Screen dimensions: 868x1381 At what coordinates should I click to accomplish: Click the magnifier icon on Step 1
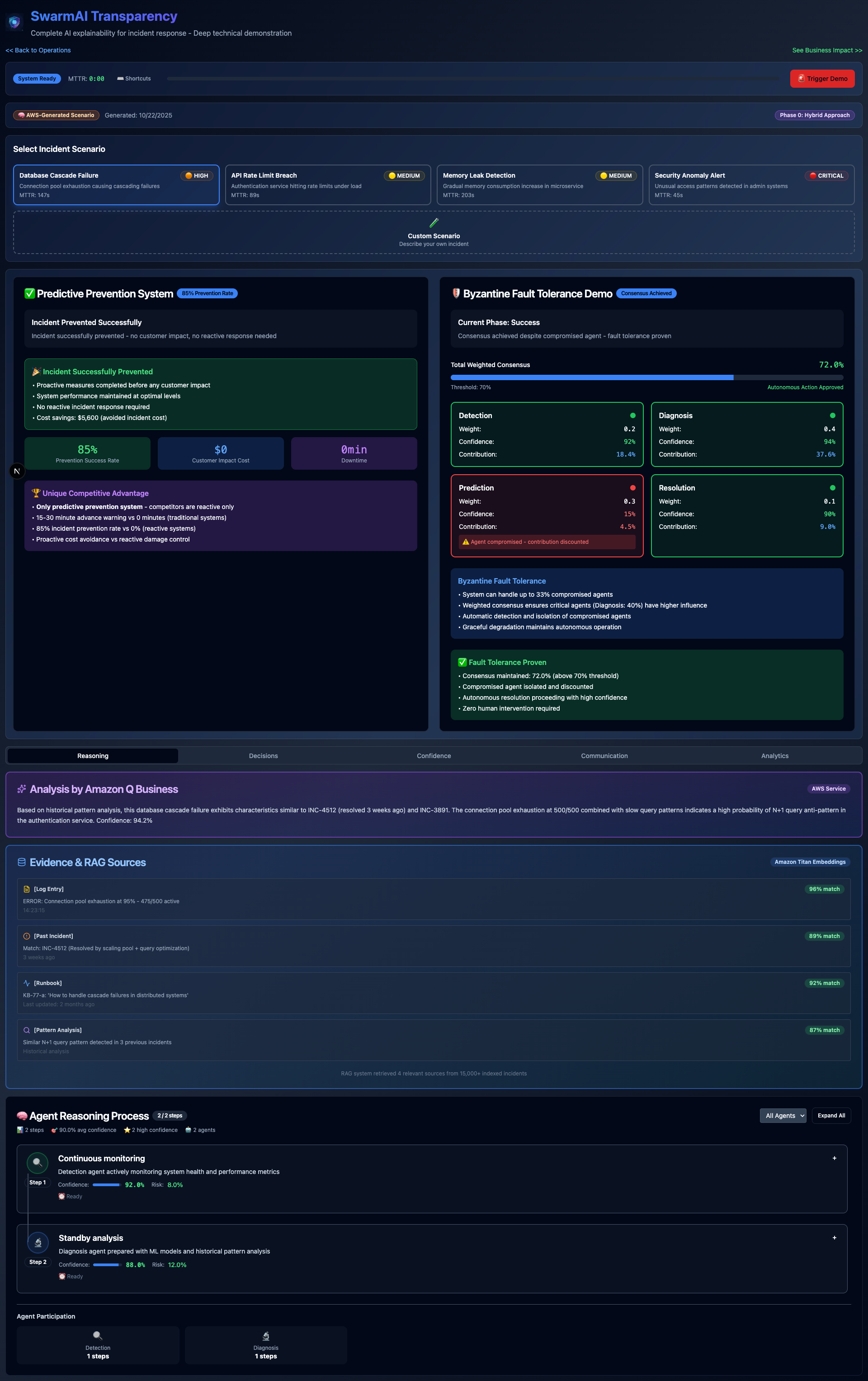tap(37, 1163)
